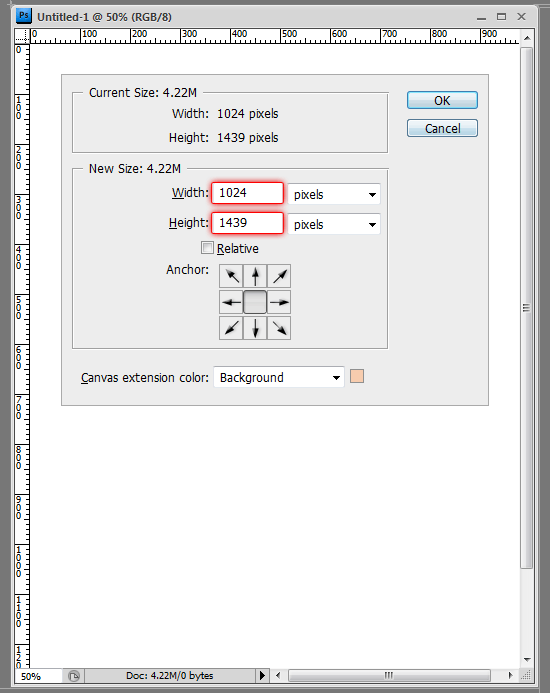This screenshot has height=693, width=550.
Task: Open the Height units pixels dropdown
Action: click(x=334, y=225)
